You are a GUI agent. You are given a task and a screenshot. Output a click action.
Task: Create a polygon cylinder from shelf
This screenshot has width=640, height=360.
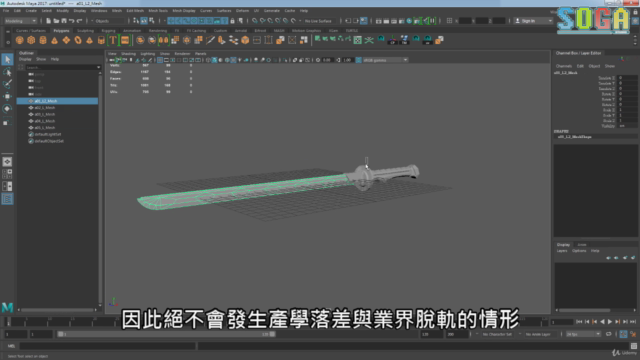pos(43,40)
